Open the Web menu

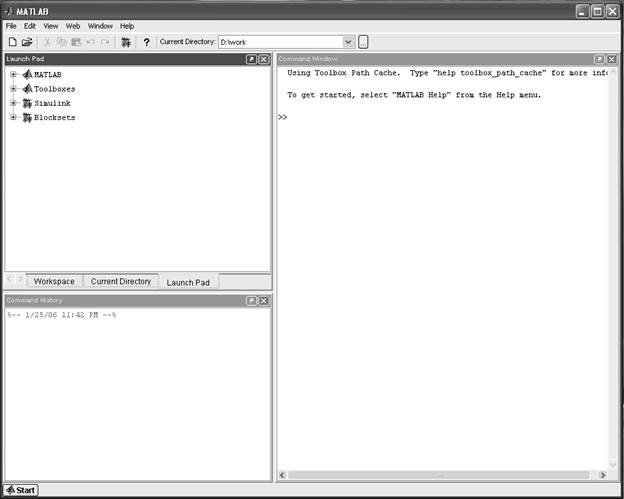pyautogui.click(x=73, y=26)
